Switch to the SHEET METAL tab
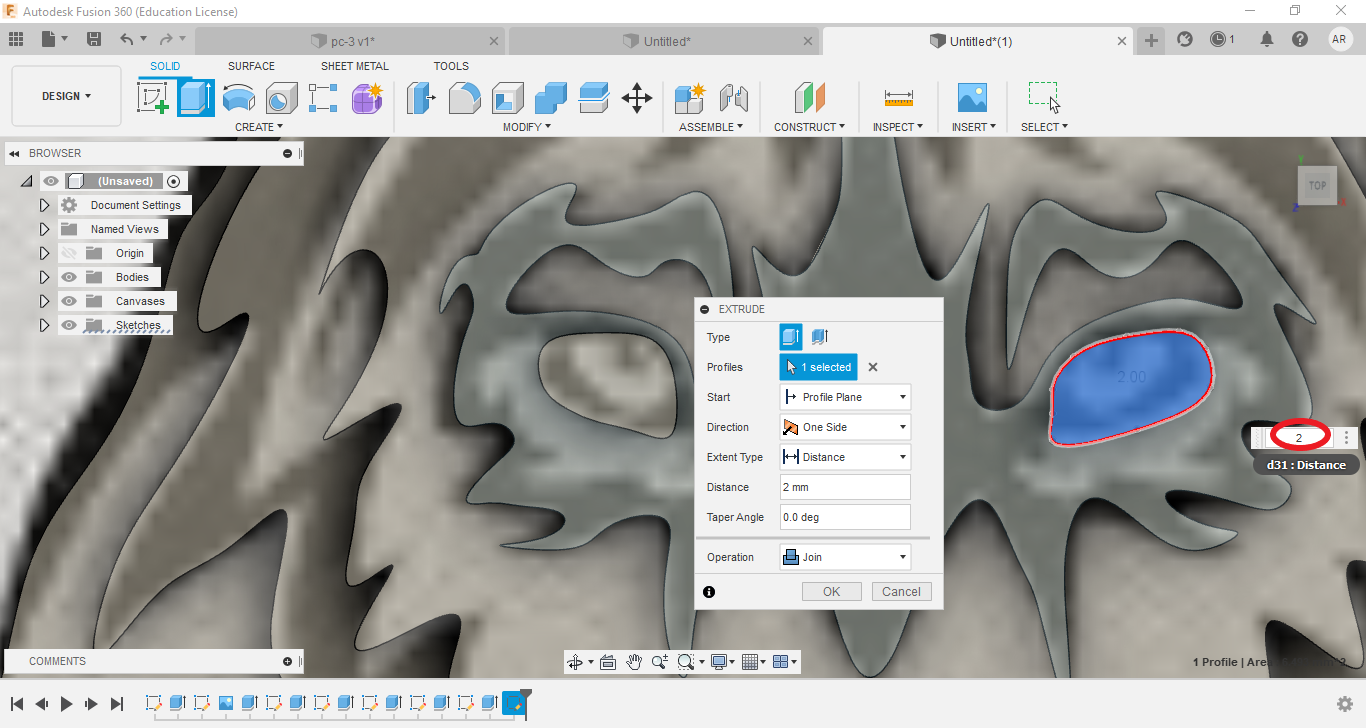Viewport: 1366px width, 728px height. pos(355,66)
